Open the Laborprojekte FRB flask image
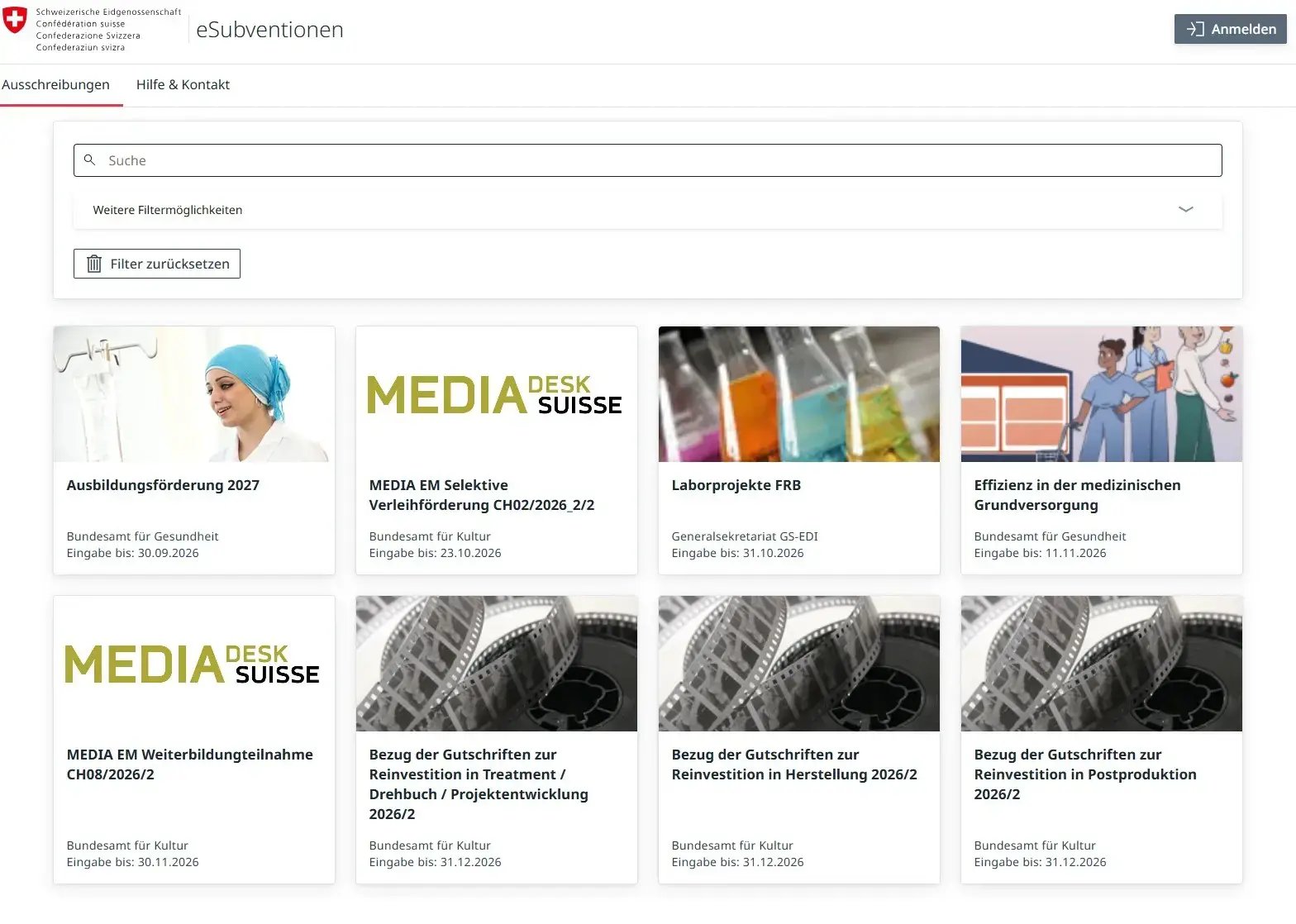Screen dimensions: 1296x924 tap(799, 394)
